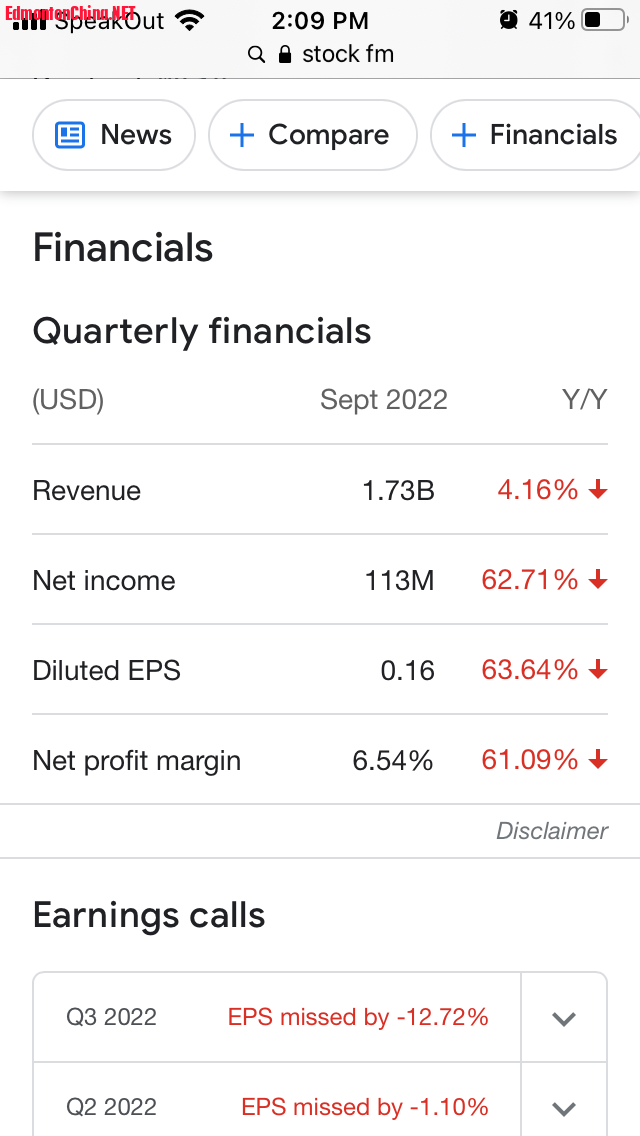
Task: Tap the Net profit margin 6.54% value
Action: click(393, 761)
